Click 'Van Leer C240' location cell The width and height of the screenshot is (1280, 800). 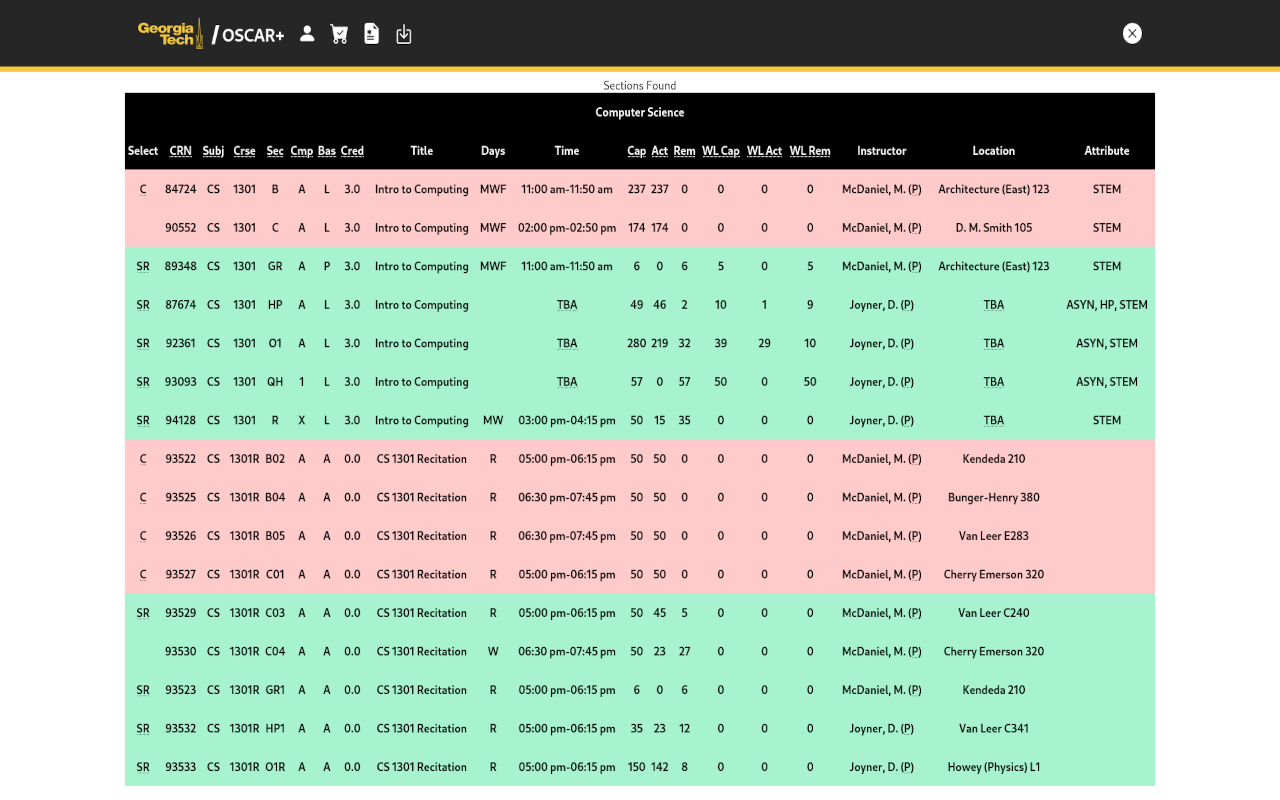994,613
